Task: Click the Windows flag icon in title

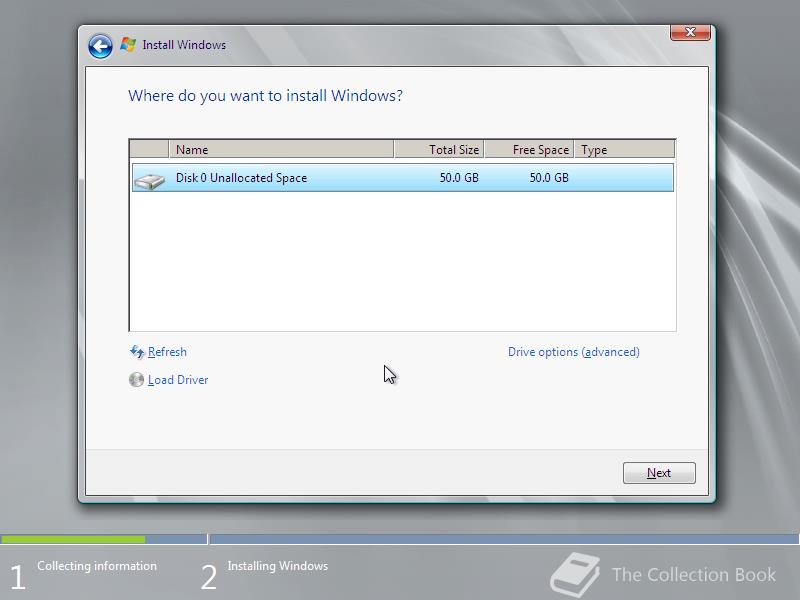Action: [128, 45]
